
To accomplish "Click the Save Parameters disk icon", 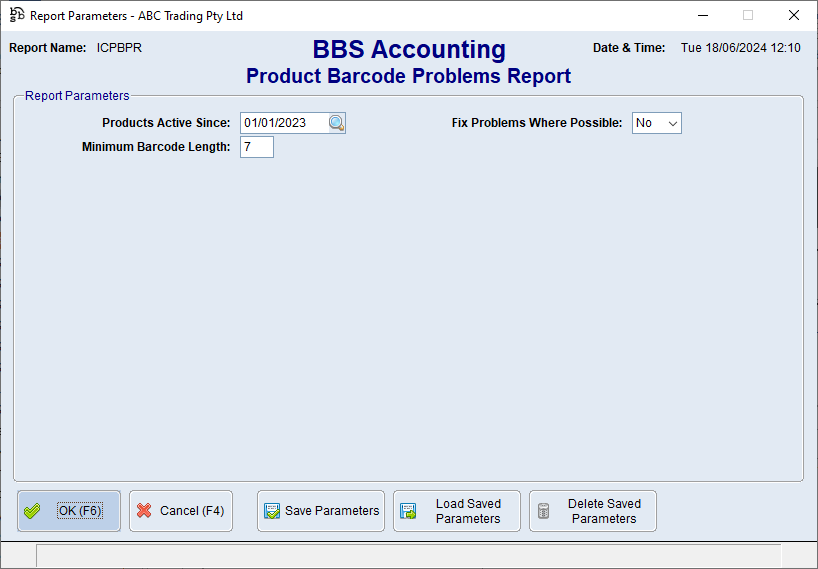I will pos(271,511).
